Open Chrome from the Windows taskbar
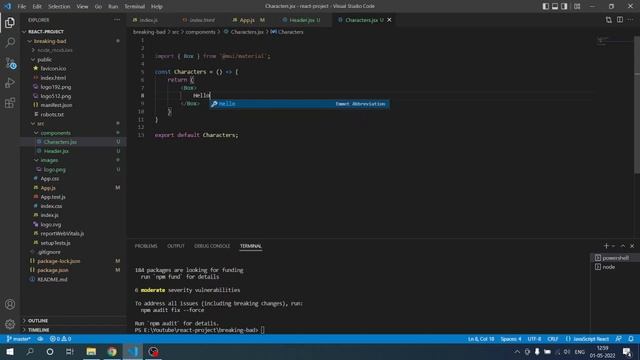Image resolution: width=640 pixels, height=360 pixels. [x=112, y=351]
